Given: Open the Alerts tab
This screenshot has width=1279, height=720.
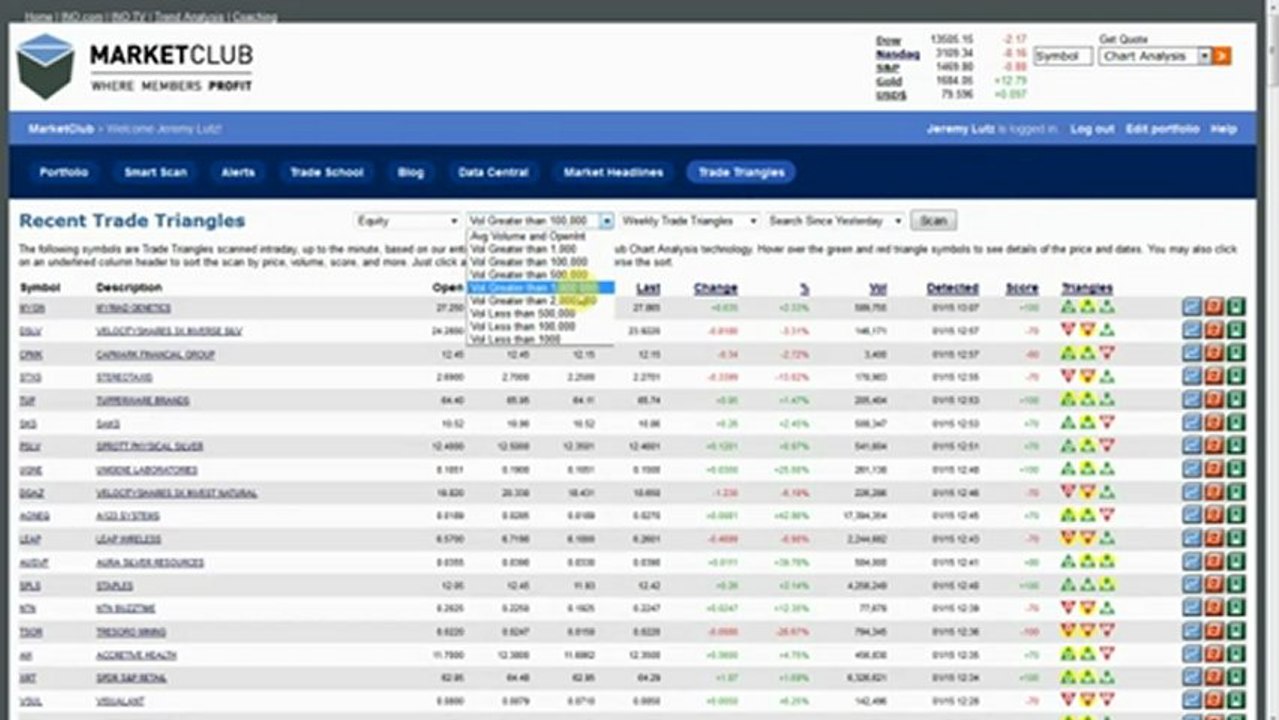Looking at the screenshot, I should pos(237,172).
